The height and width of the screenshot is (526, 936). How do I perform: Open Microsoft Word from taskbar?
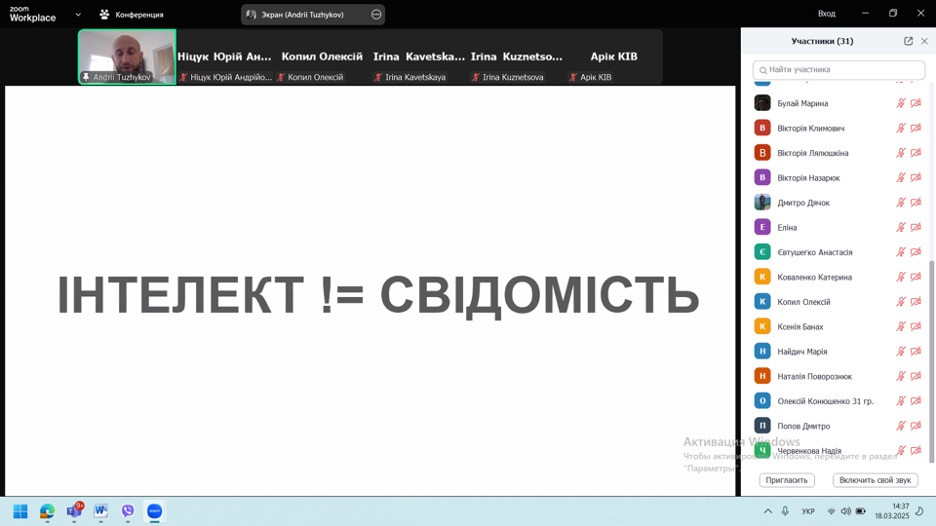[101, 511]
